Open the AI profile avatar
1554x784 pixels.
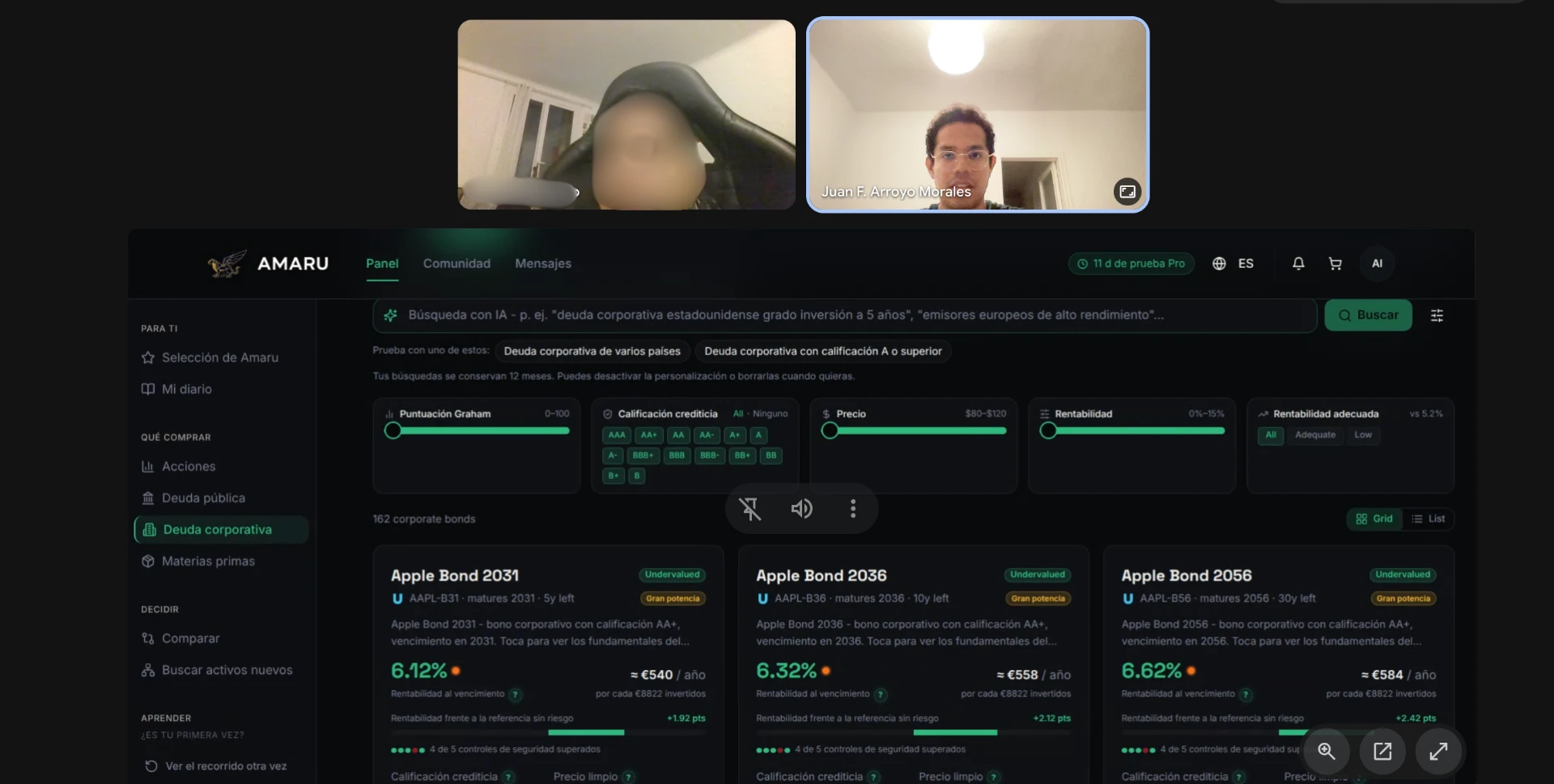(x=1377, y=264)
